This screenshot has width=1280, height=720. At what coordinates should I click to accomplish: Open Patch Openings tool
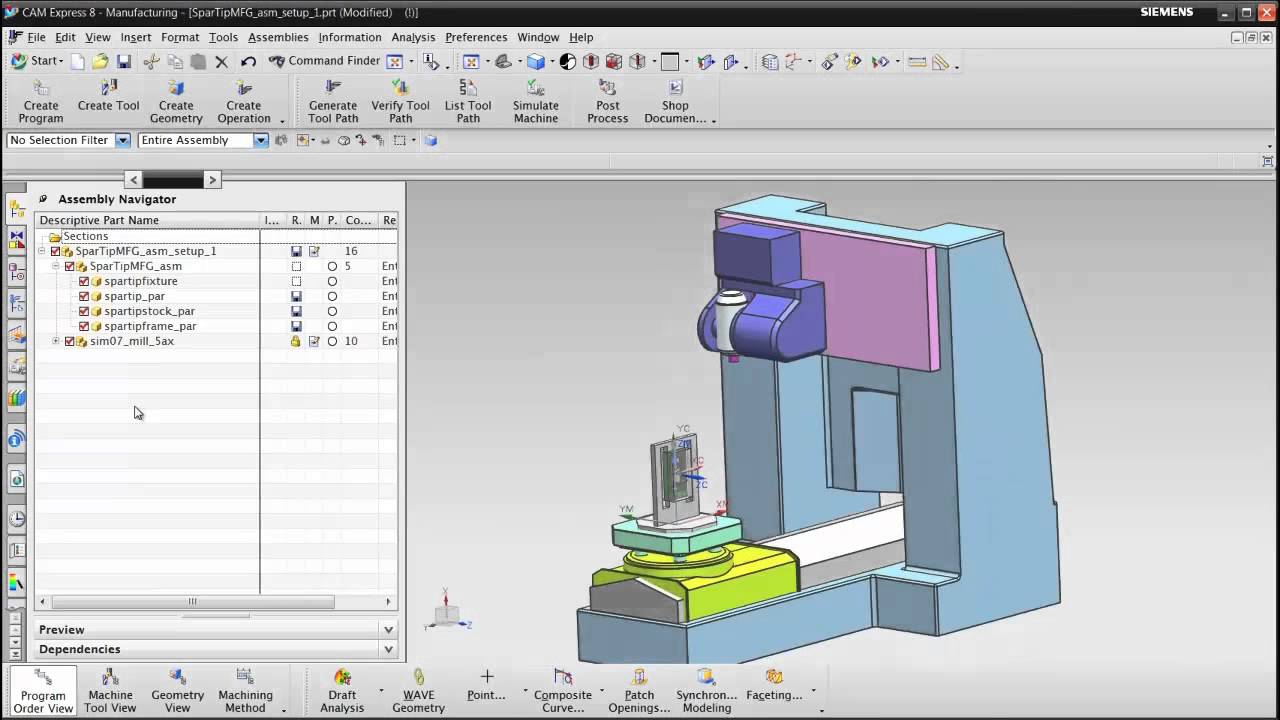click(639, 690)
